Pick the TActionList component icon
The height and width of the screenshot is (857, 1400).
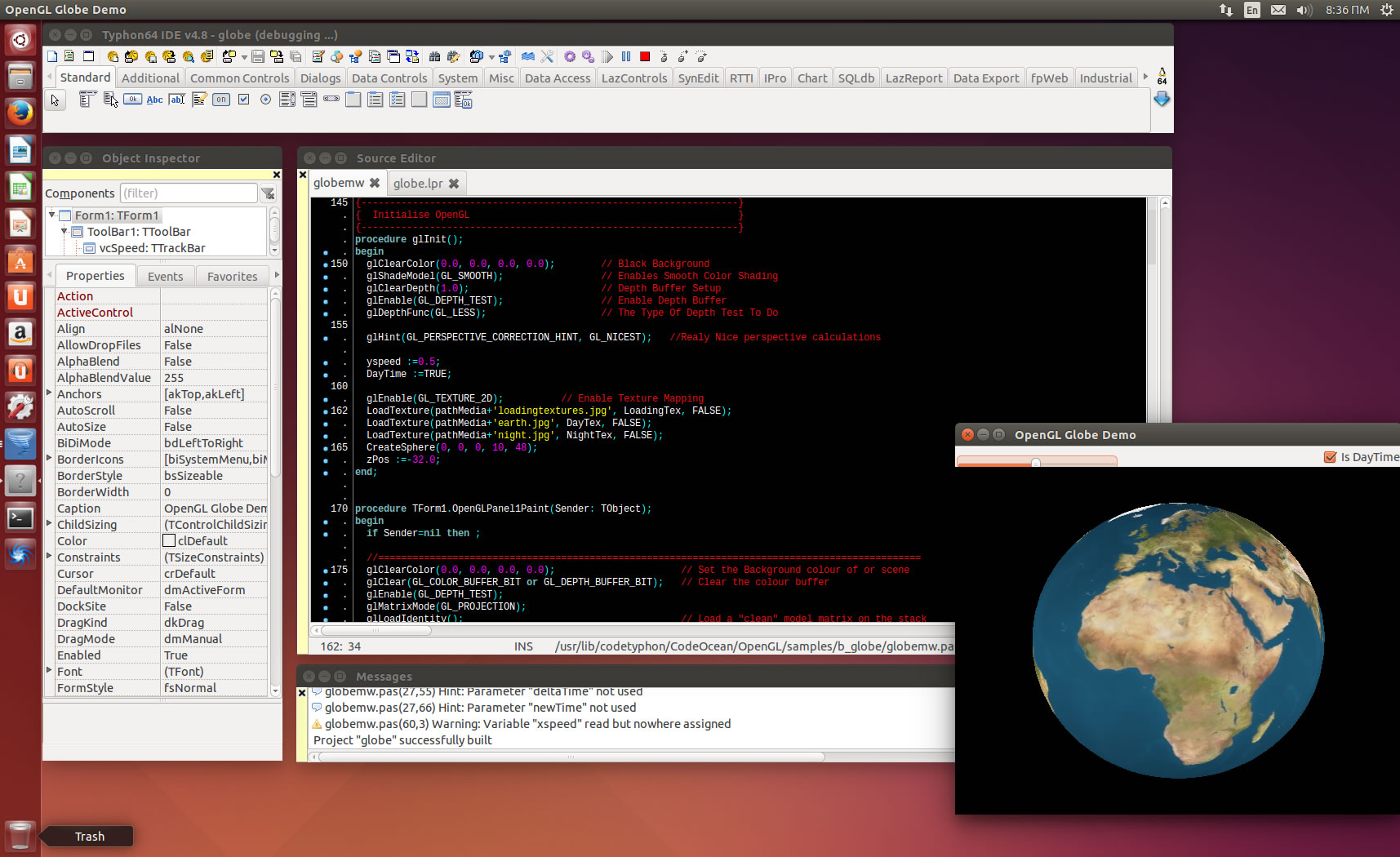click(x=463, y=100)
